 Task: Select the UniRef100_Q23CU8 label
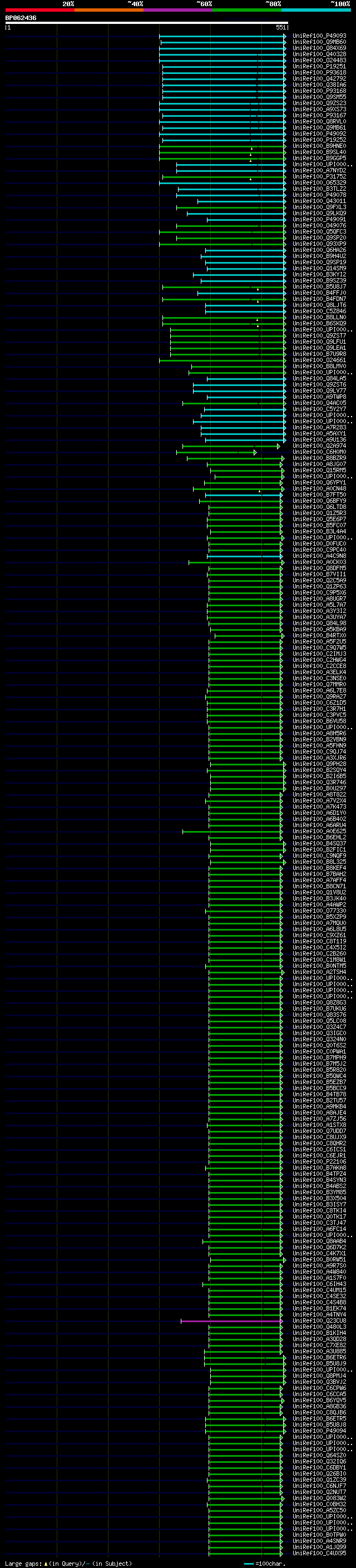[319, 1321]
